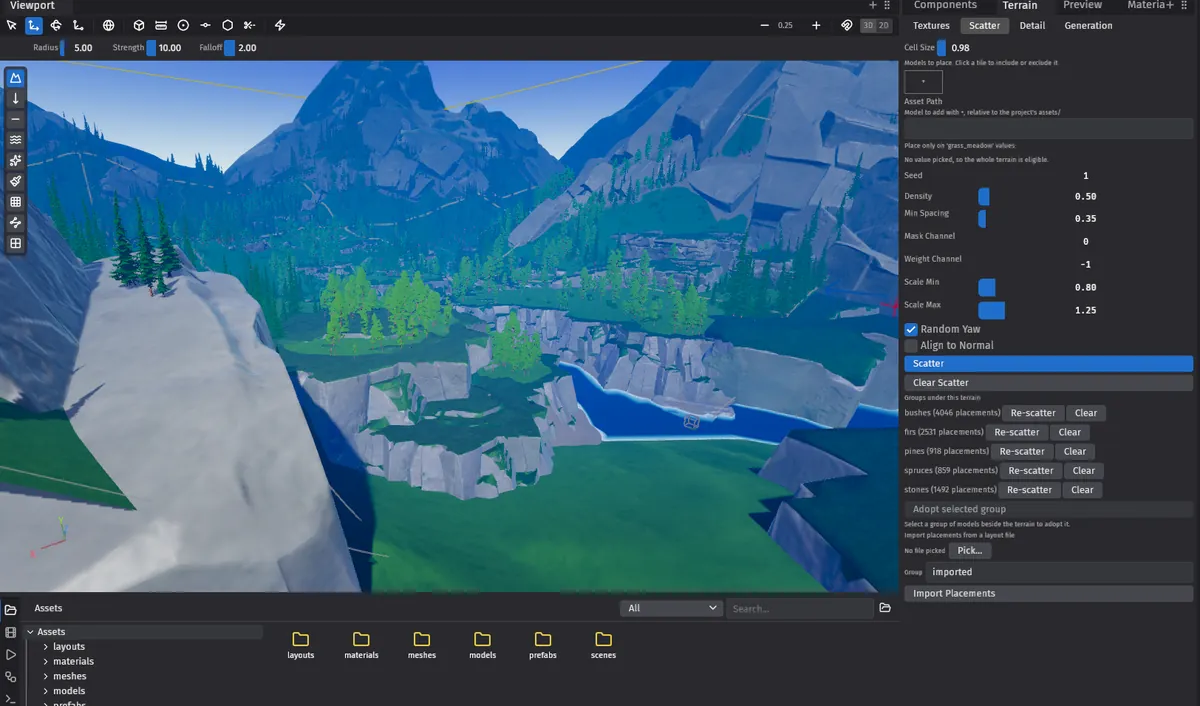1200x706 pixels.
Task: Click the Asset Path input field
Action: click(1049, 129)
